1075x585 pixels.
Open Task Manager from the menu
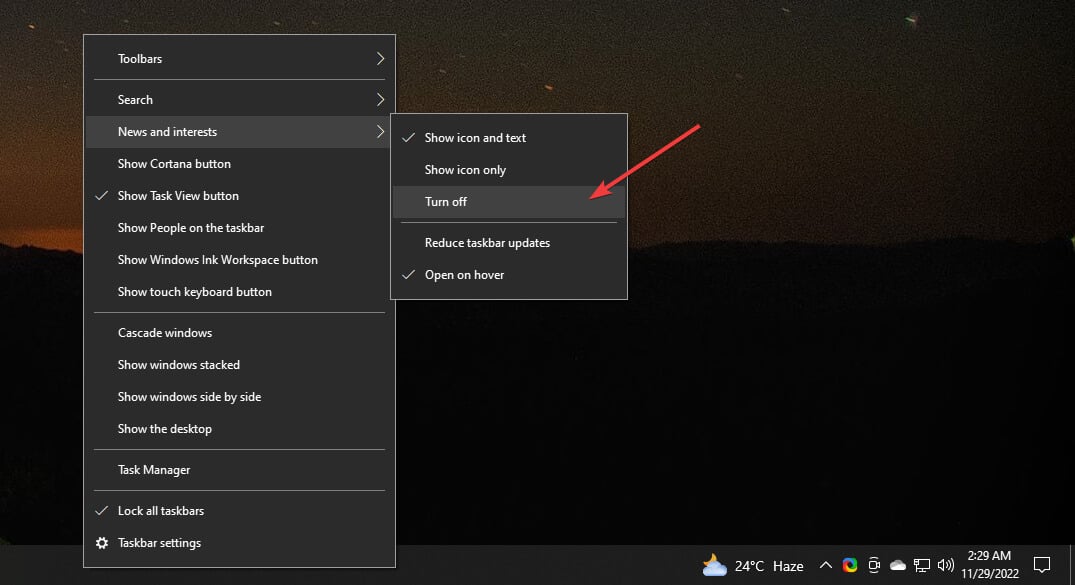coord(152,469)
